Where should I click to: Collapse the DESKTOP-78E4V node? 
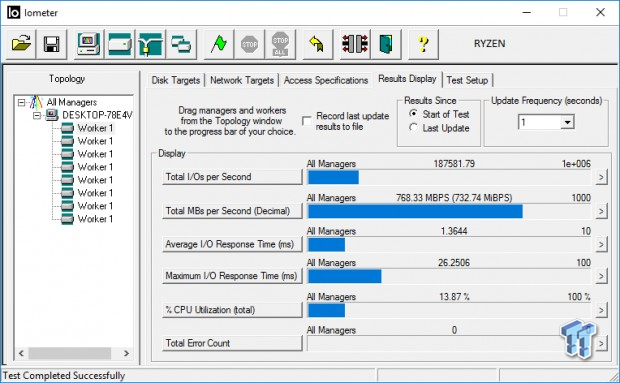coord(37,115)
